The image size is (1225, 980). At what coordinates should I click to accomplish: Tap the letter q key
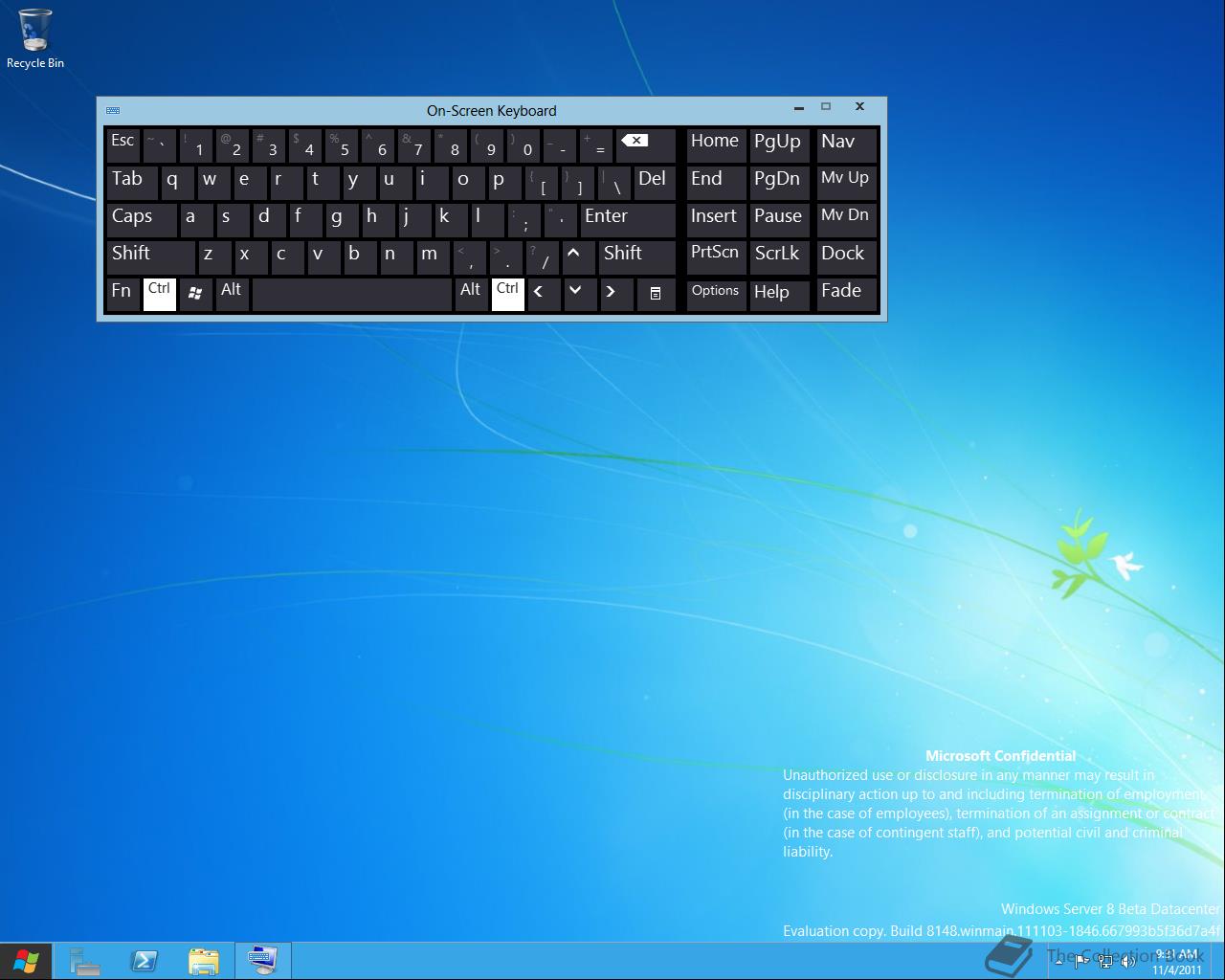pos(177,182)
